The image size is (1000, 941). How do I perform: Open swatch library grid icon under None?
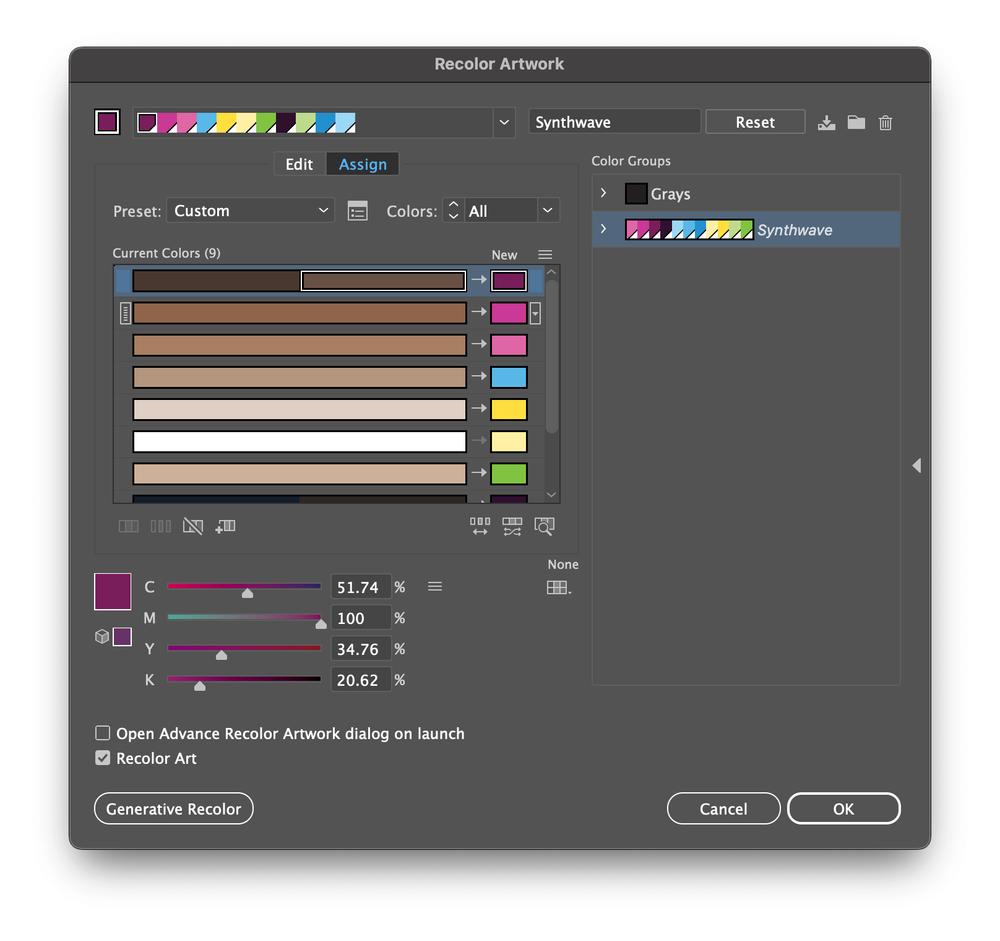[559, 588]
